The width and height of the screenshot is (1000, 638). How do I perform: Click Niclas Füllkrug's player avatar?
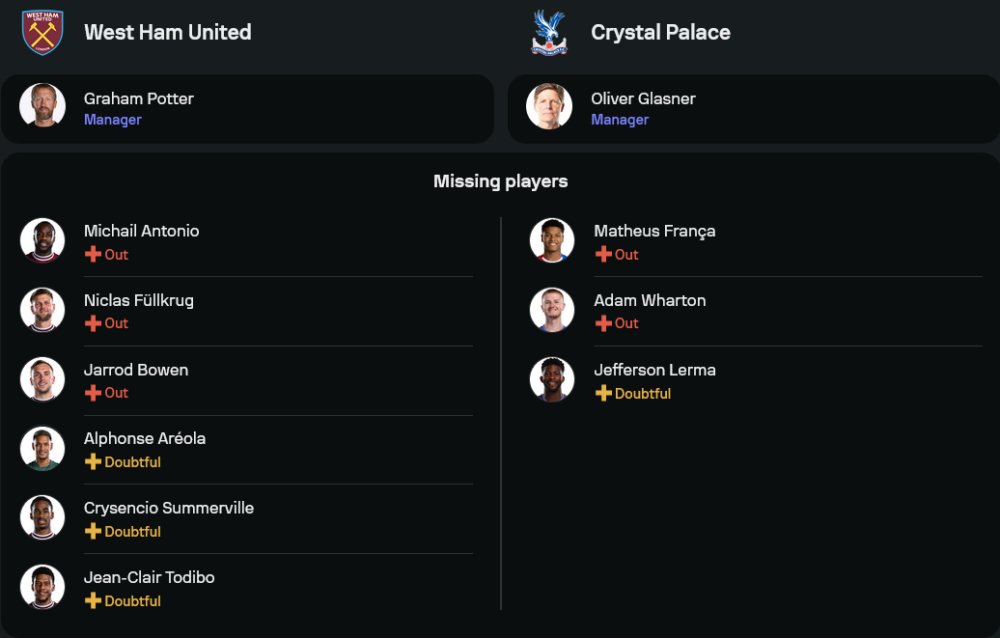[42, 310]
